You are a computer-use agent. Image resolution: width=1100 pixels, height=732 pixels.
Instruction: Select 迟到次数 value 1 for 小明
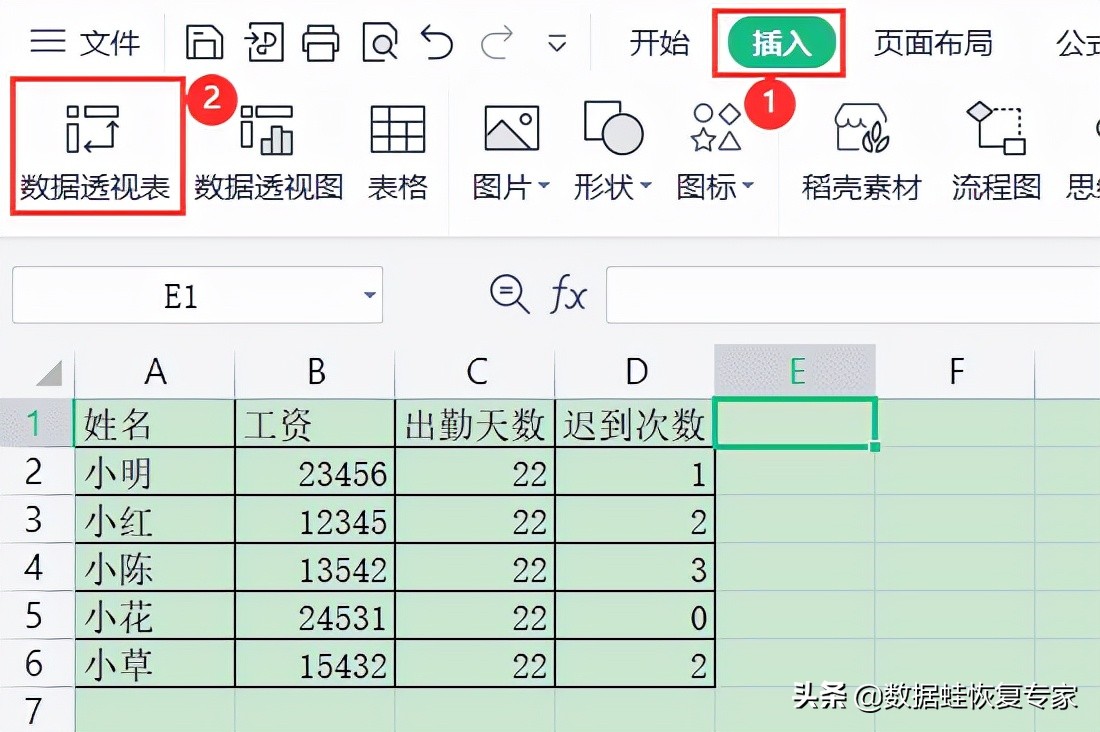635,472
